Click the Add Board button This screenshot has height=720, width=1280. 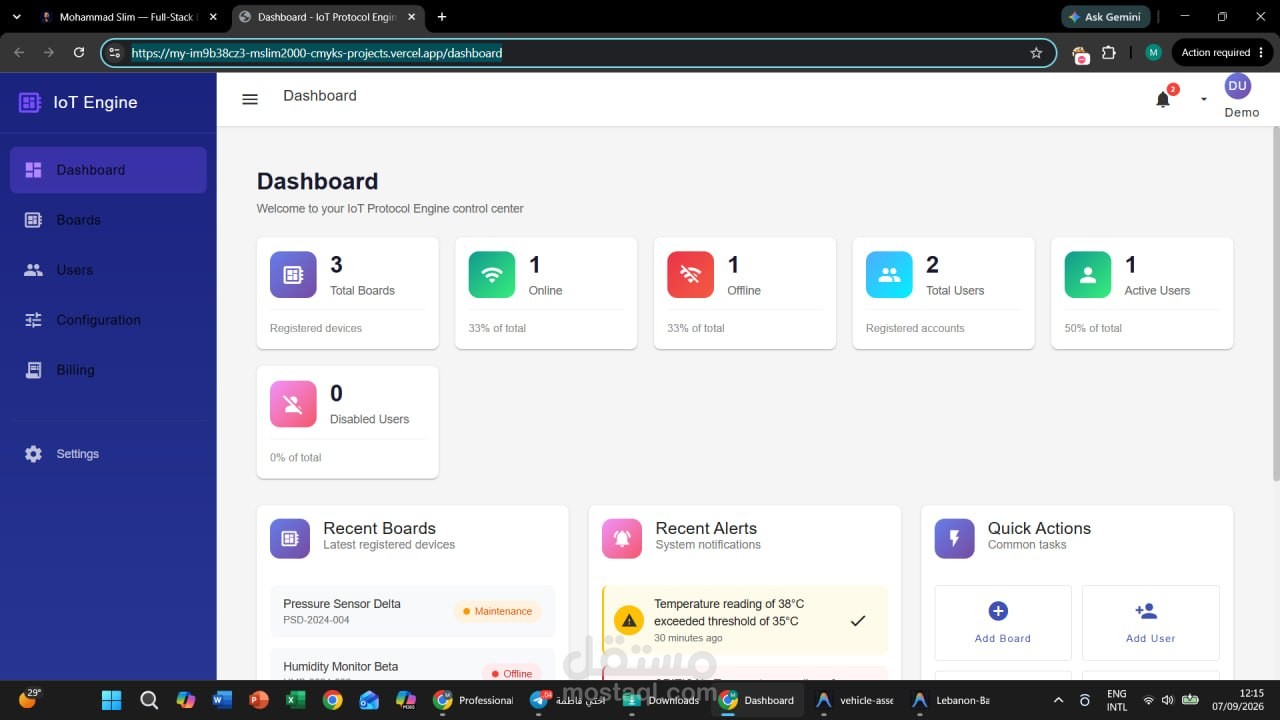click(x=1003, y=623)
